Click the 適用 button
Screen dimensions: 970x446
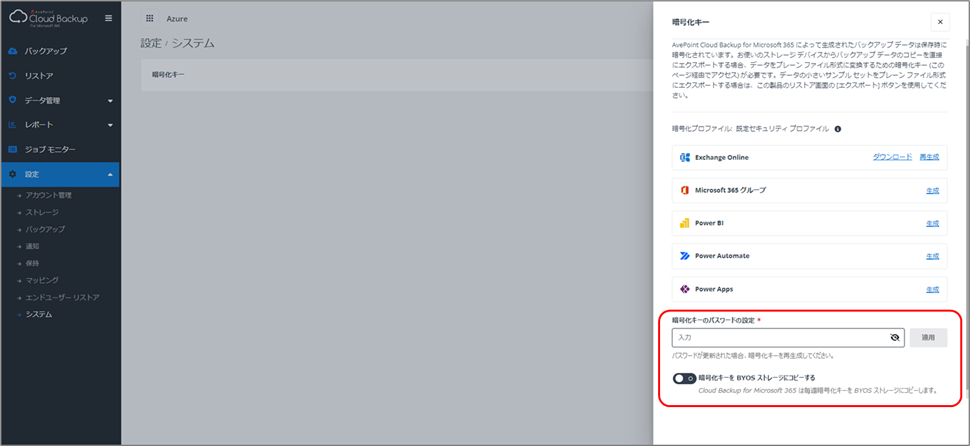pyautogui.click(x=928, y=338)
